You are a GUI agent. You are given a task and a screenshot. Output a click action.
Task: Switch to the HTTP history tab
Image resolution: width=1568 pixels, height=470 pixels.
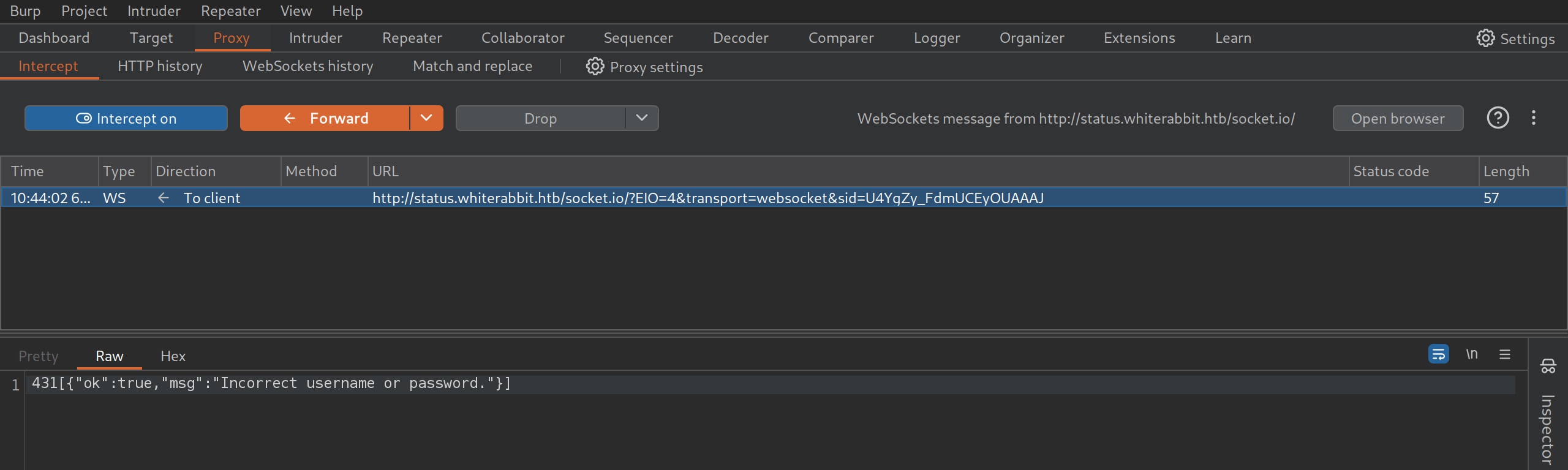pyautogui.click(x=160, y=66)
